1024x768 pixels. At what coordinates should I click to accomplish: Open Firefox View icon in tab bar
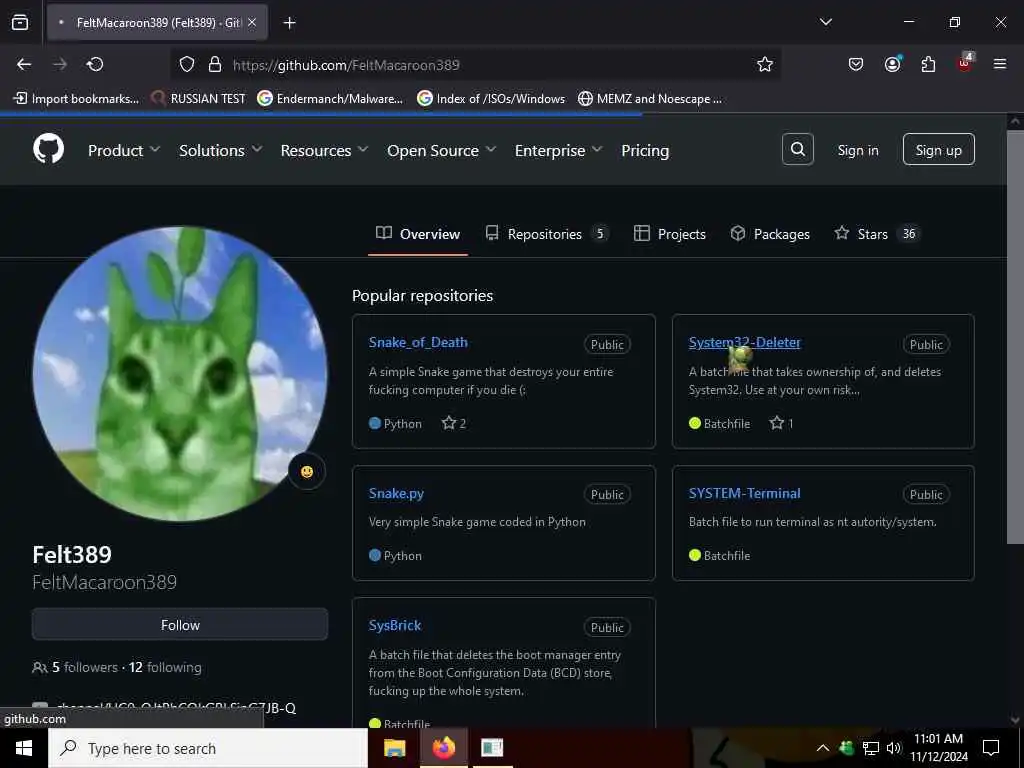(x=20, y=22)
